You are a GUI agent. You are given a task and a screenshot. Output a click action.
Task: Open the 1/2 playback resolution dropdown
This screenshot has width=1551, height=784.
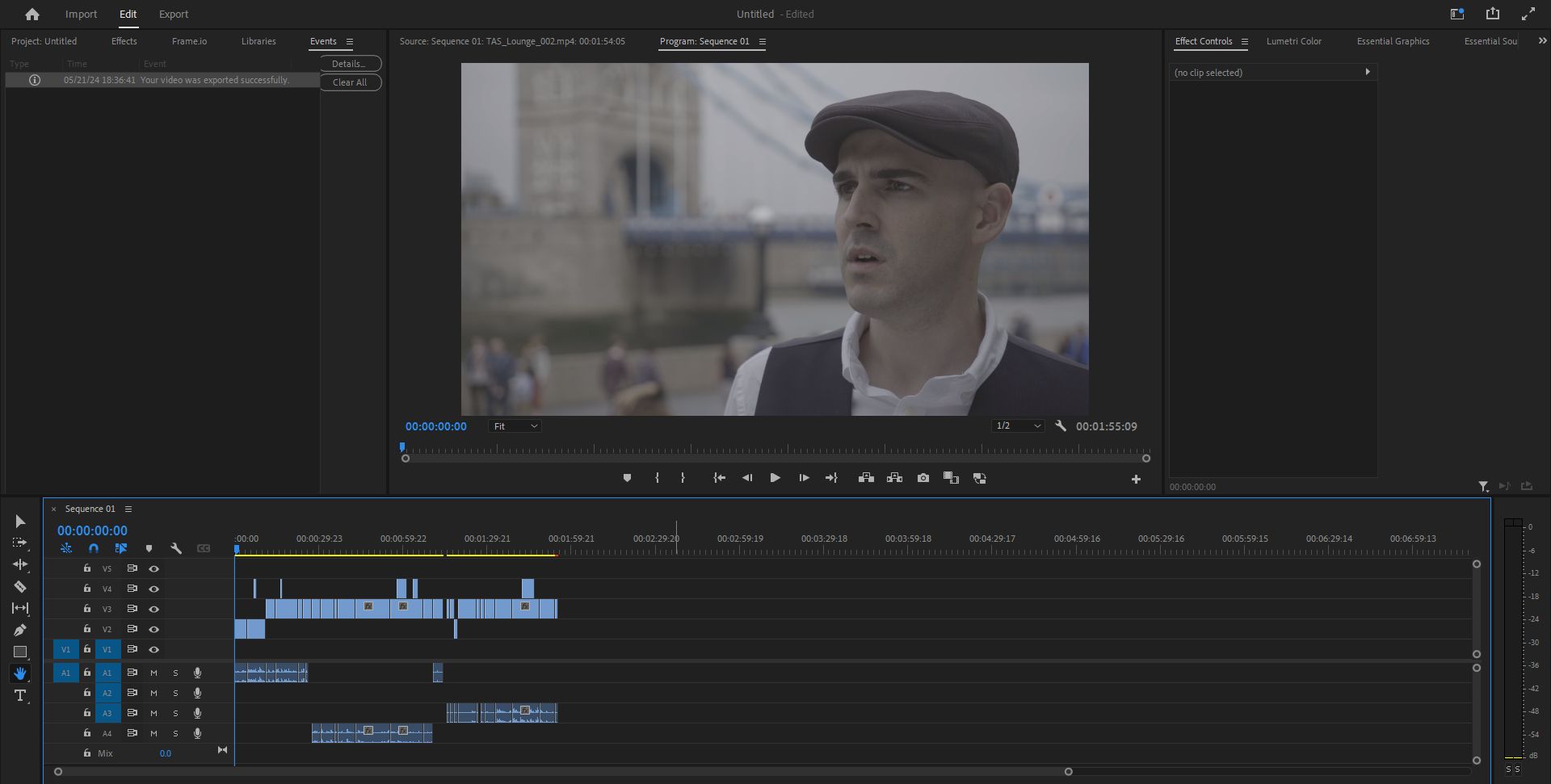[x=1018, y=426]
